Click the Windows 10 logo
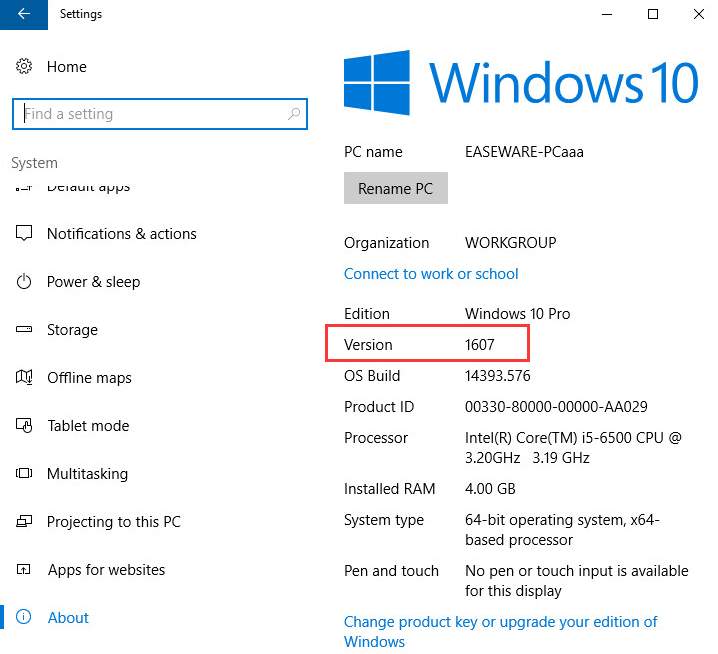 521,83
